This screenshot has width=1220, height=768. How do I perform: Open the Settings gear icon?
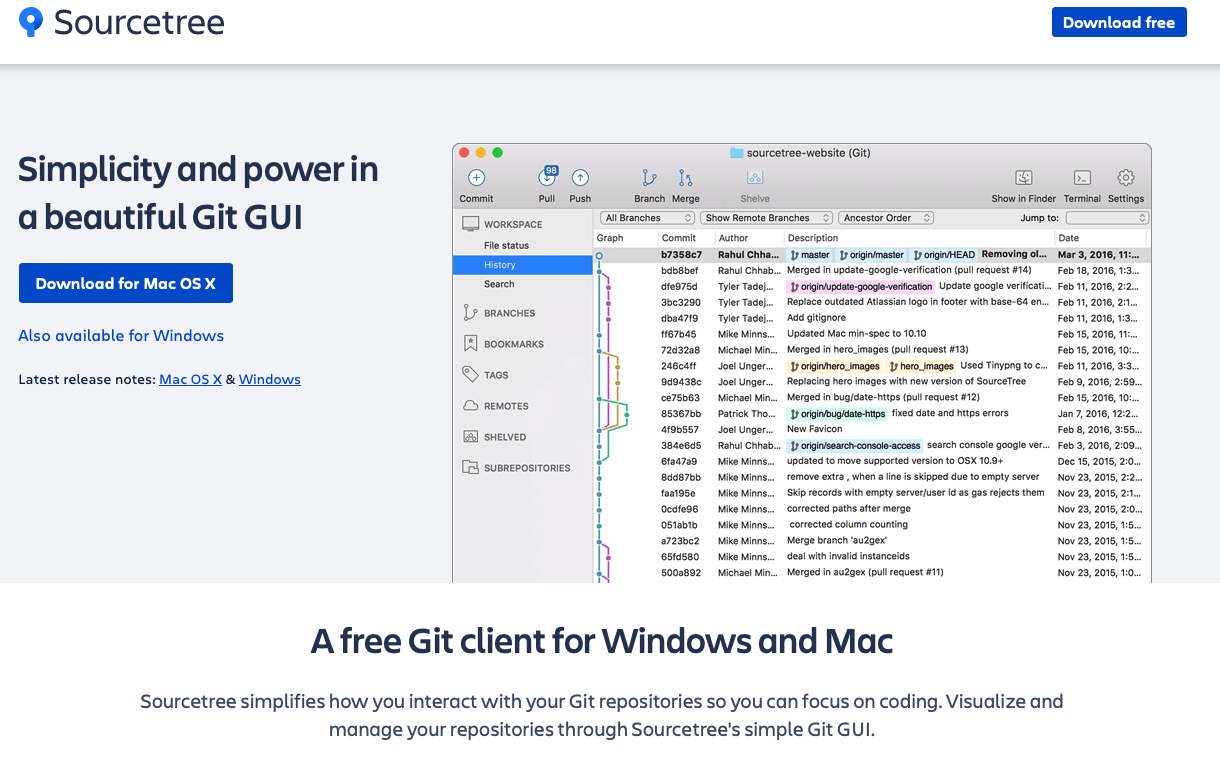(1126, 178)
